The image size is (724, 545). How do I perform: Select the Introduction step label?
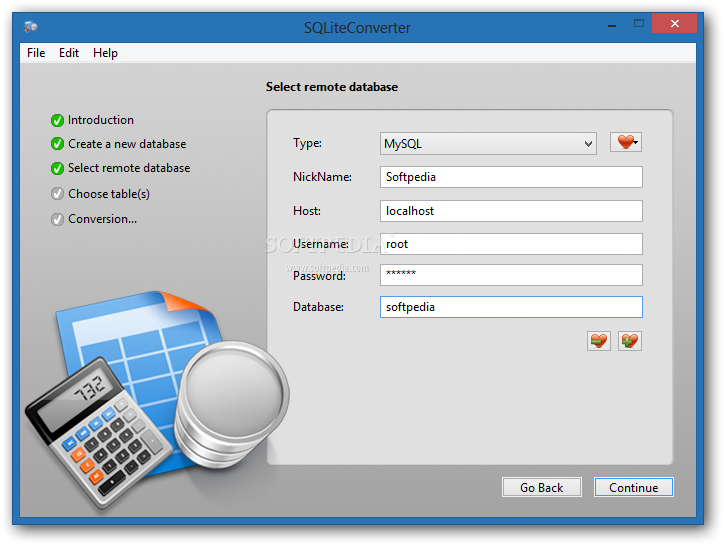101,120
